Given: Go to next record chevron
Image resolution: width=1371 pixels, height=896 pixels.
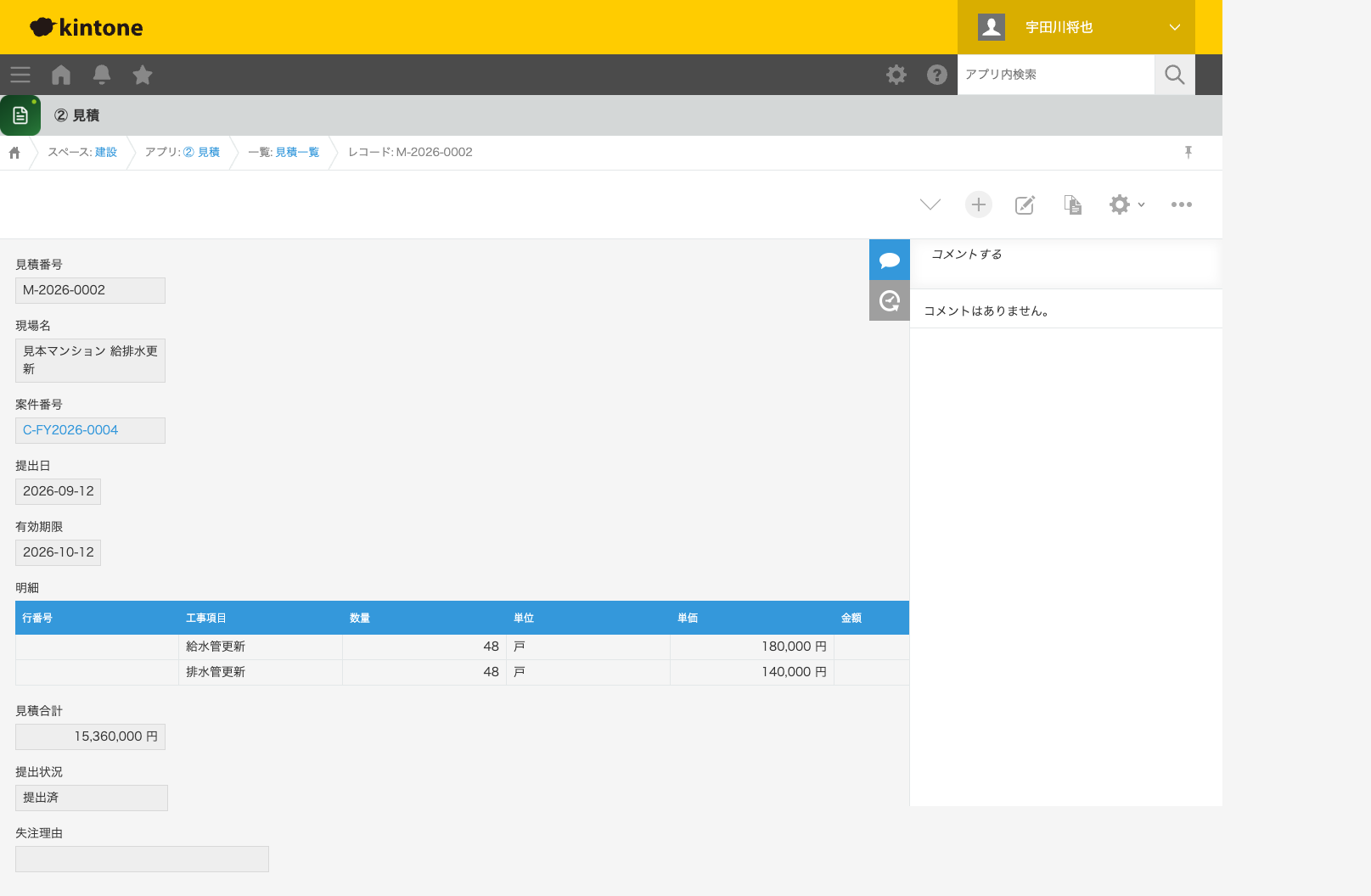Looking at the screenshot, I should [930, 204].
